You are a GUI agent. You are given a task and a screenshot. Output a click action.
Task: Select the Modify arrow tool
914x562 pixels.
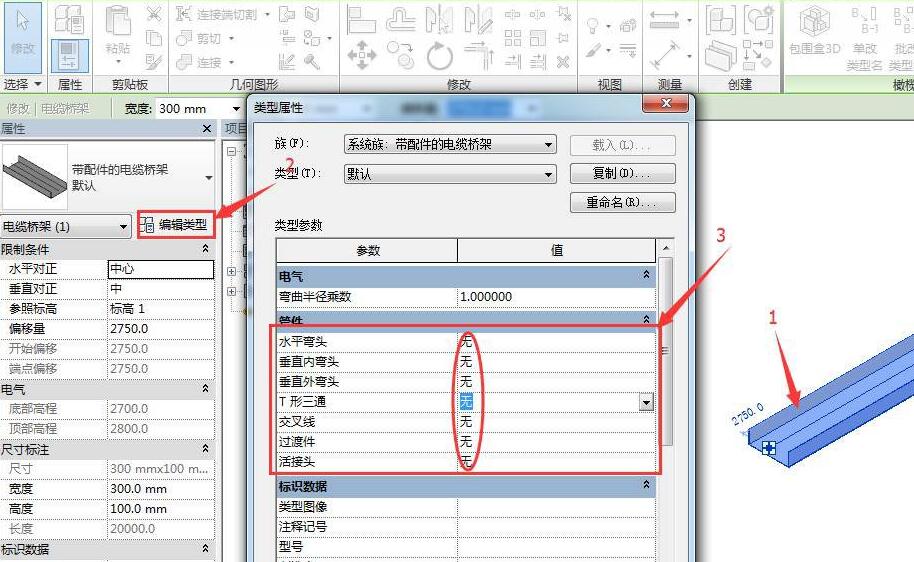click(23, 37)
